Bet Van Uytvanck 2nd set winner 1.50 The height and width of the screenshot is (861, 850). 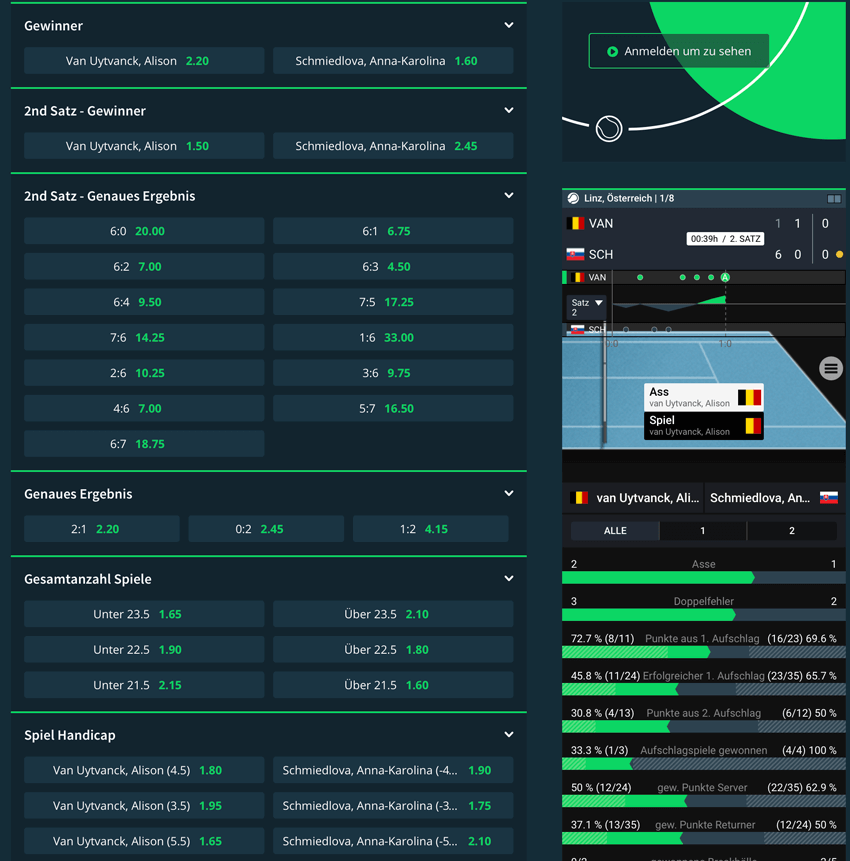(x=144, y=146)
